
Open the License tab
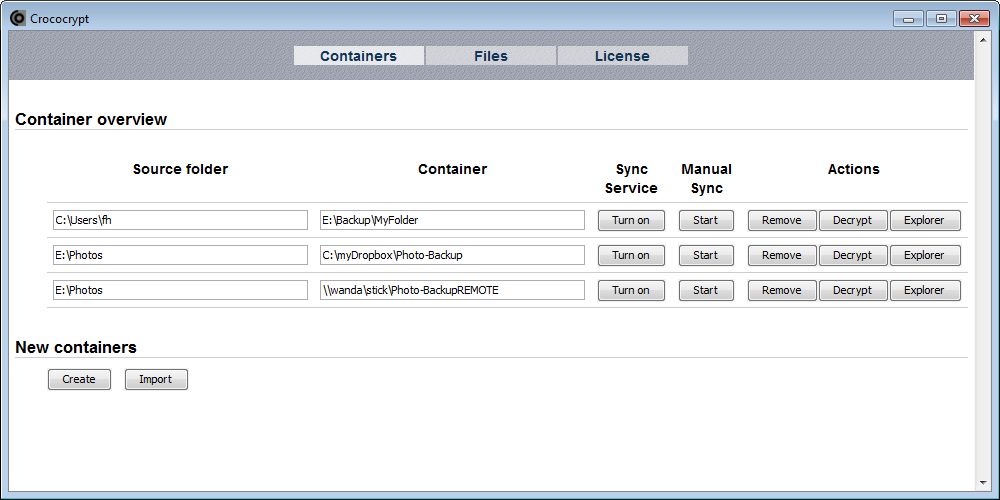coord(622,56)
